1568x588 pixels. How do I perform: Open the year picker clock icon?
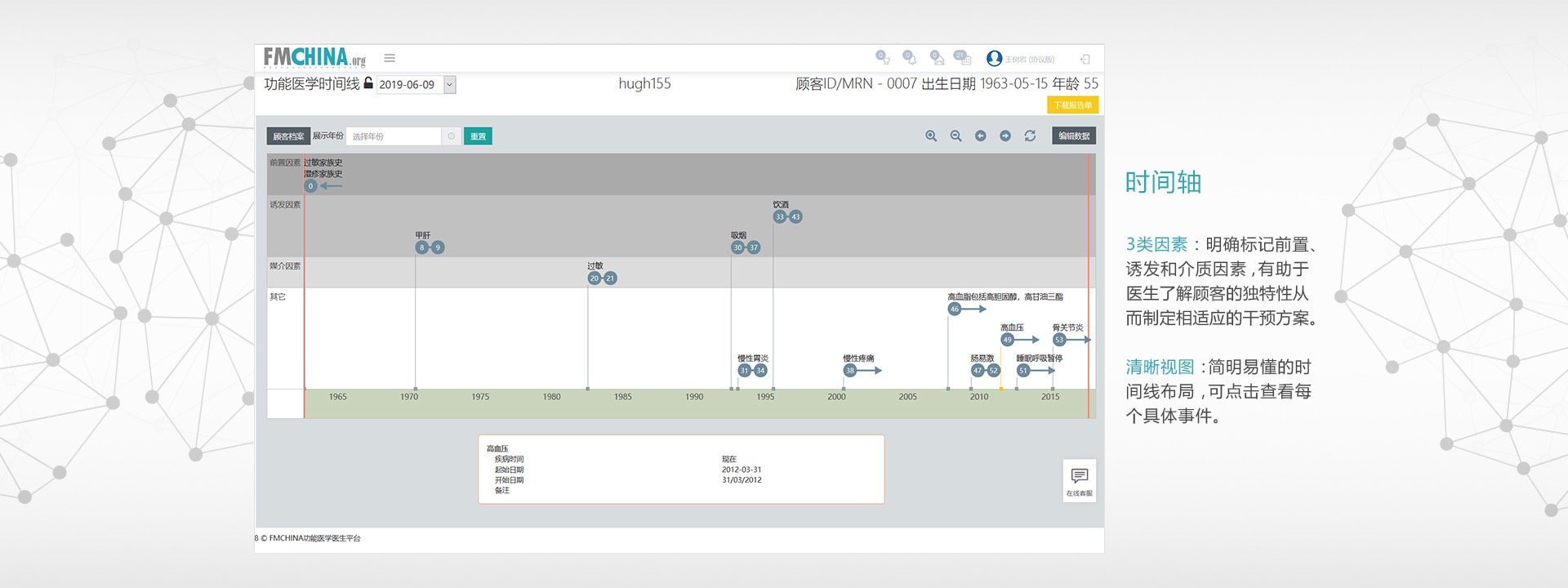pyautogui.click(x=452, y=136)
